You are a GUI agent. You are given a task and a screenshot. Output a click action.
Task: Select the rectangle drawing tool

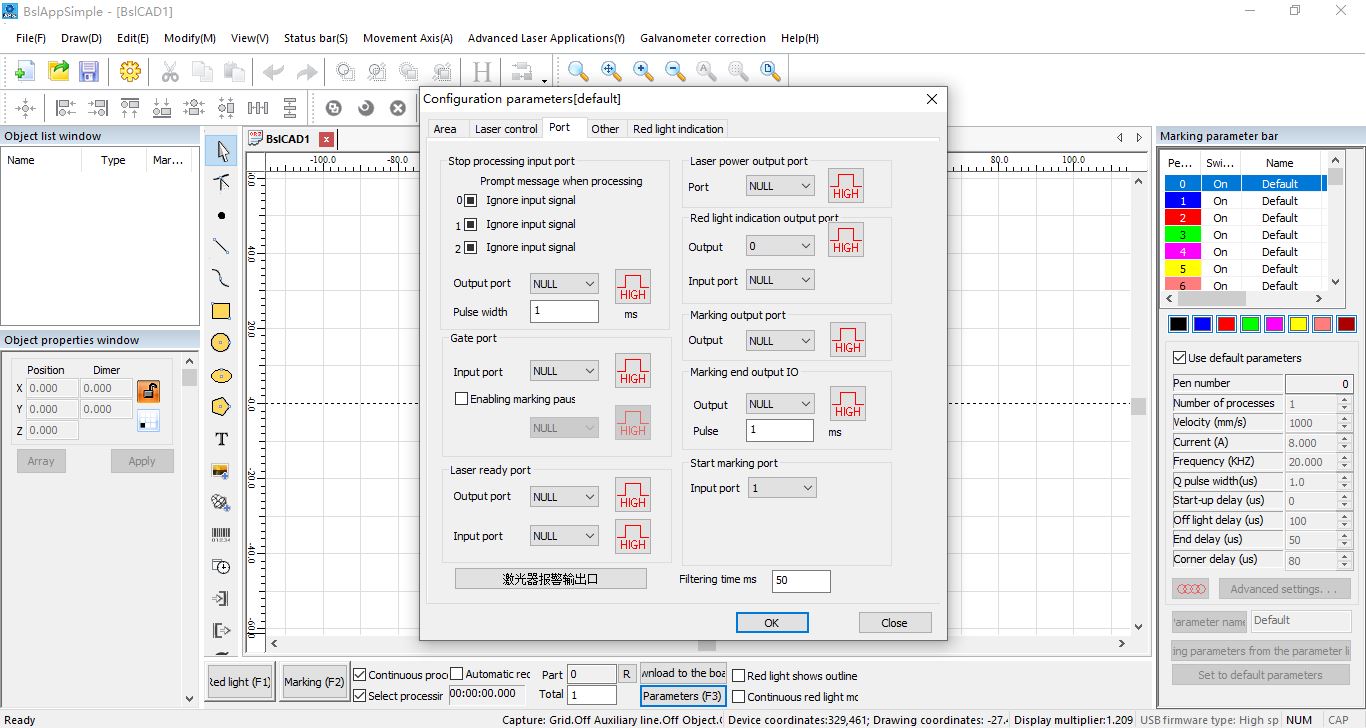(x=221, y=311)
